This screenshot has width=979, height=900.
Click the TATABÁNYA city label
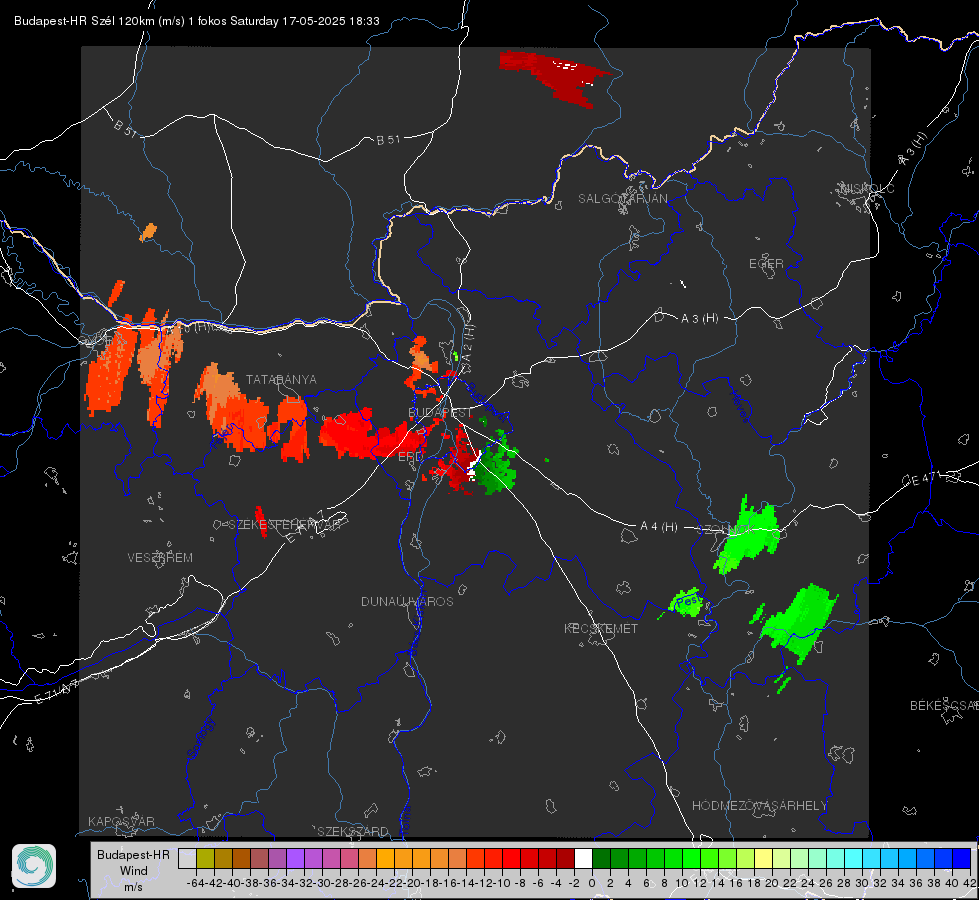coord(281,379)
